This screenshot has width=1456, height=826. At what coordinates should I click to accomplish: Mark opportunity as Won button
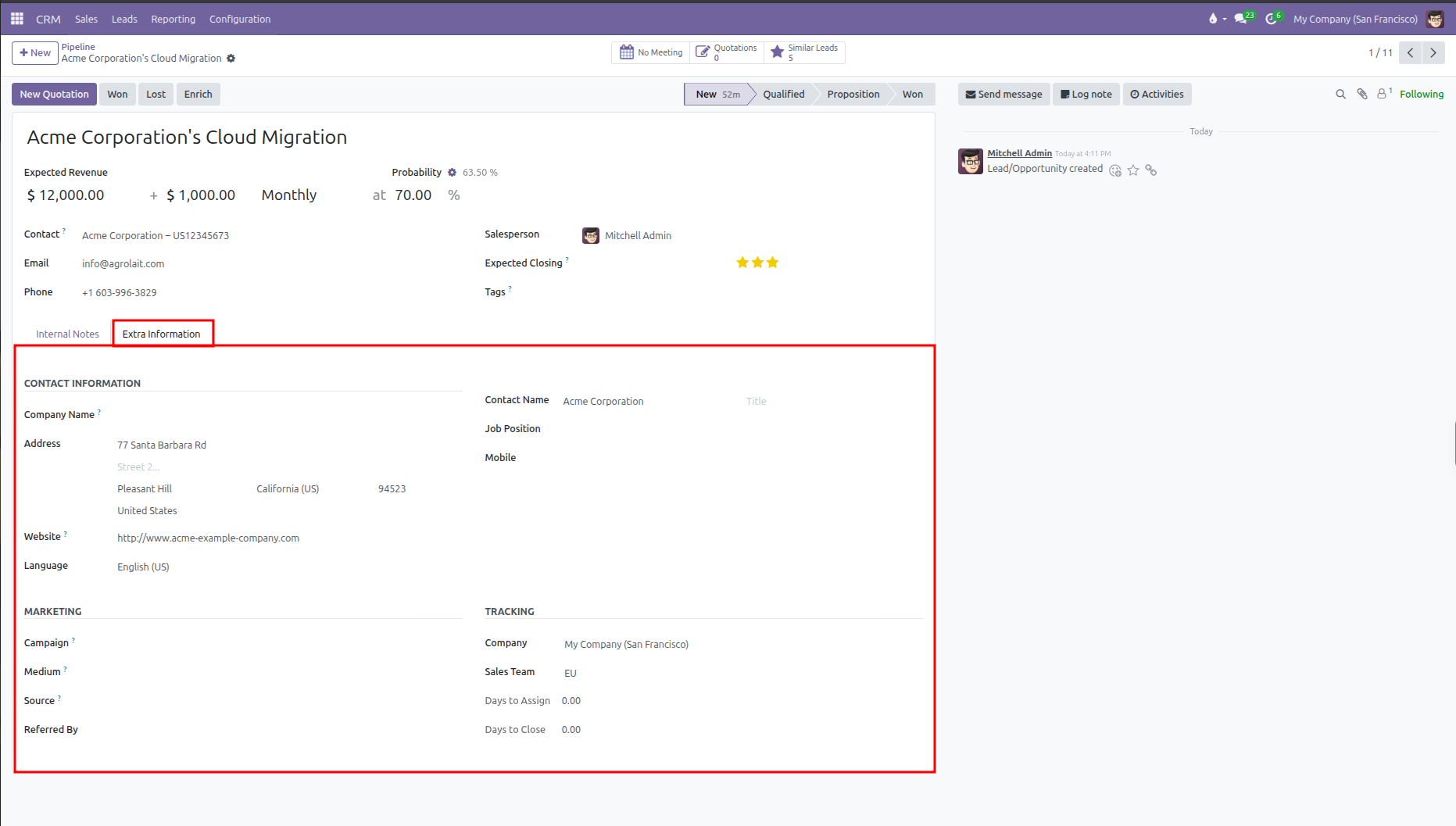click(x=117, y=95)
